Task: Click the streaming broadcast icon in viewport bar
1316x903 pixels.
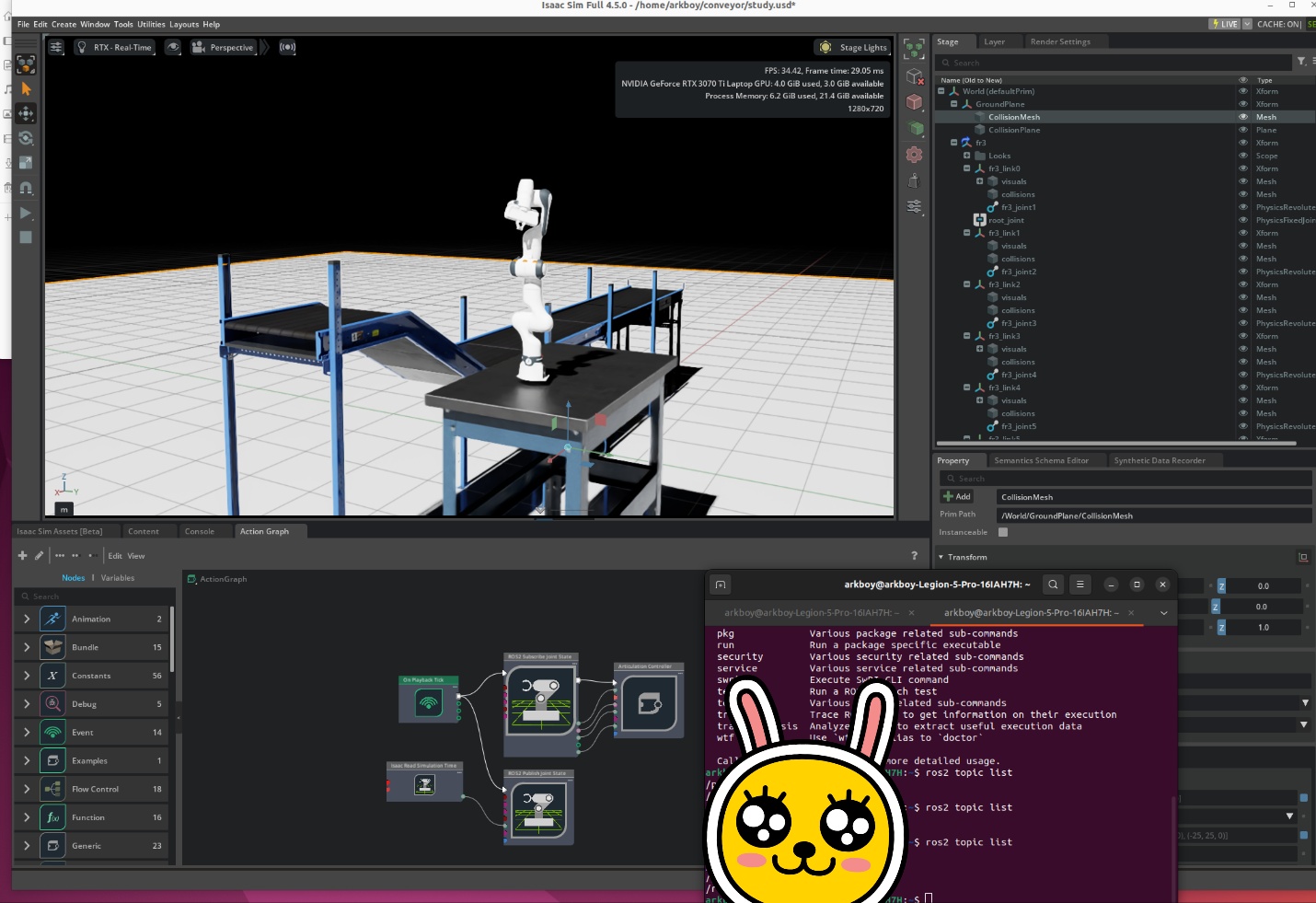Action: pos(288,47)
